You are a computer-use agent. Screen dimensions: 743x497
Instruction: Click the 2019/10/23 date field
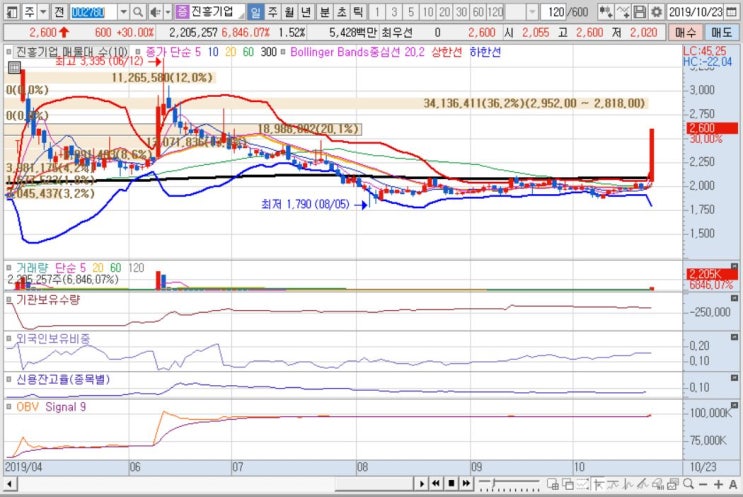click(x=696, y=11)
